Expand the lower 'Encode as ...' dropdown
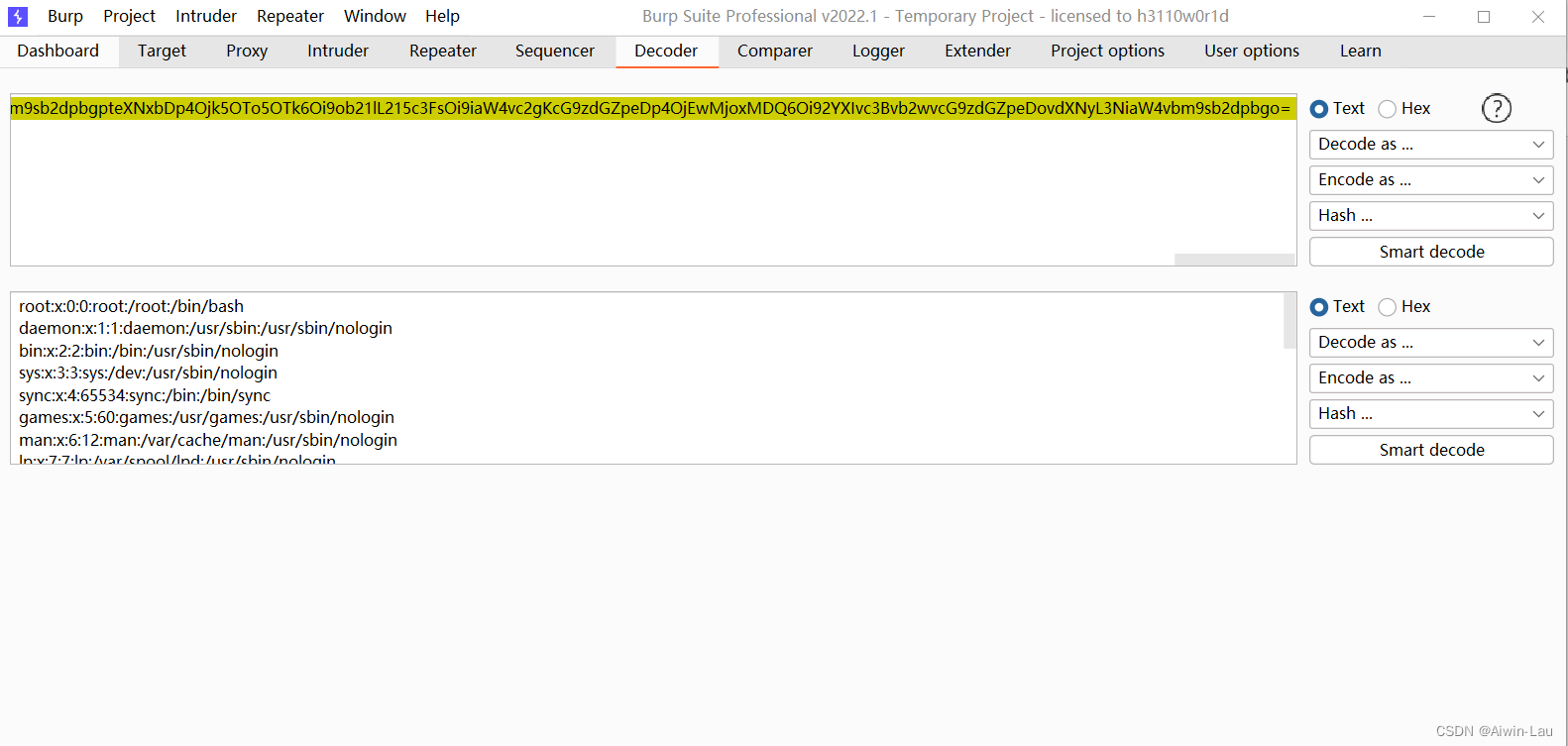 coord(1431,378)
